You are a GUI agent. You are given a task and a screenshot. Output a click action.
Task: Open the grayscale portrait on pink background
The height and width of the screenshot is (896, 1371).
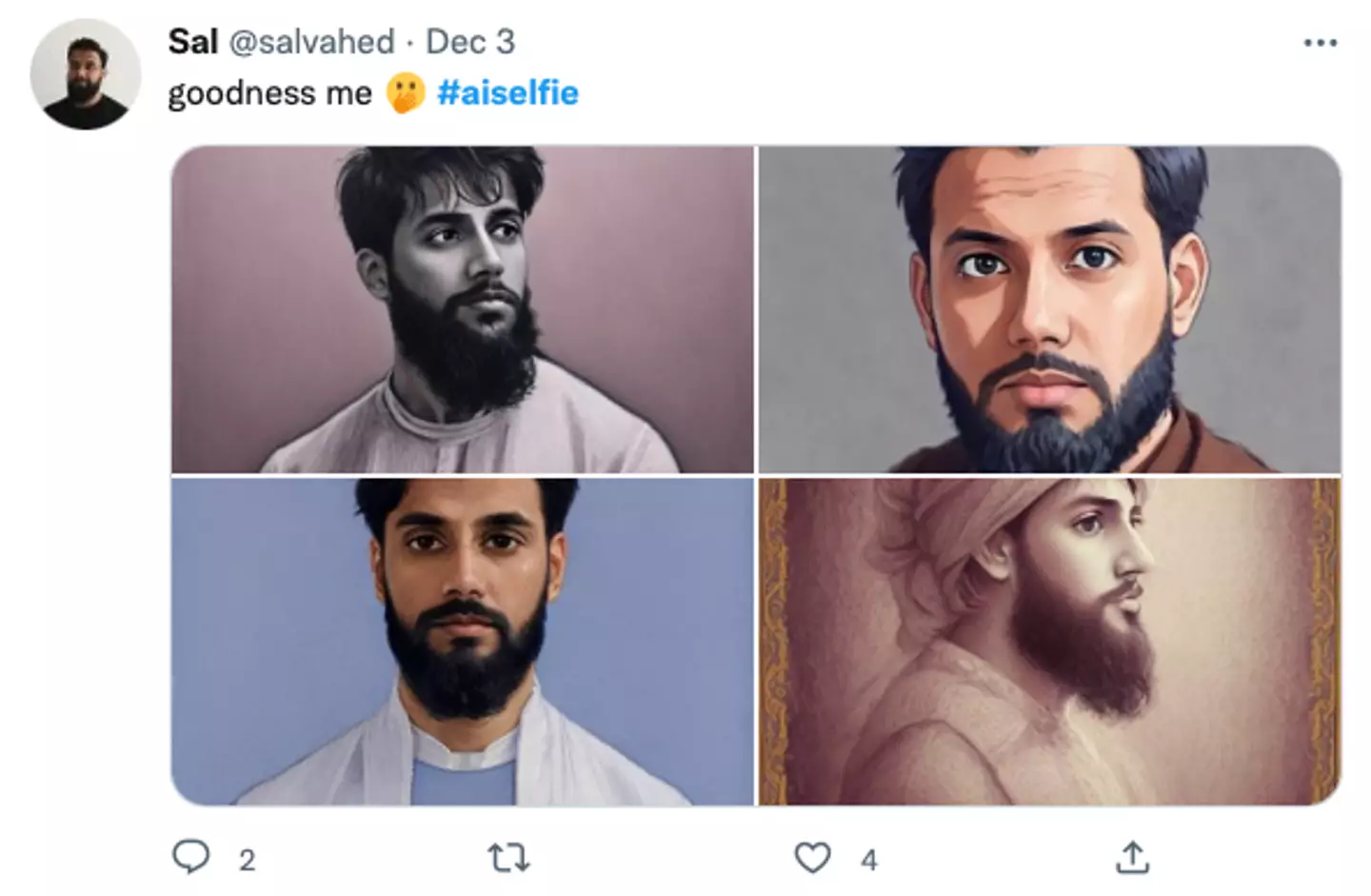click(x=463, y=309)
